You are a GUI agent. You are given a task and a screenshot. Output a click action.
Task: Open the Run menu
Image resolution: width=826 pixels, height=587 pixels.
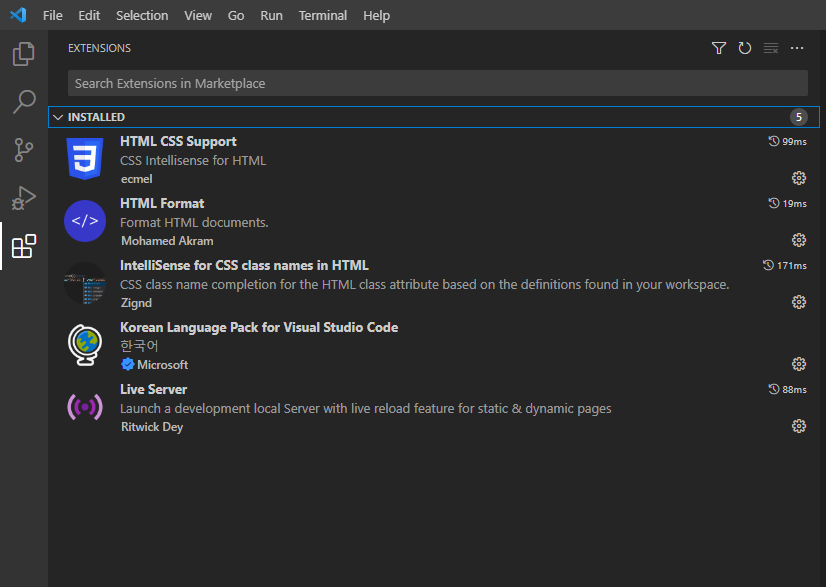coord(271,15)
